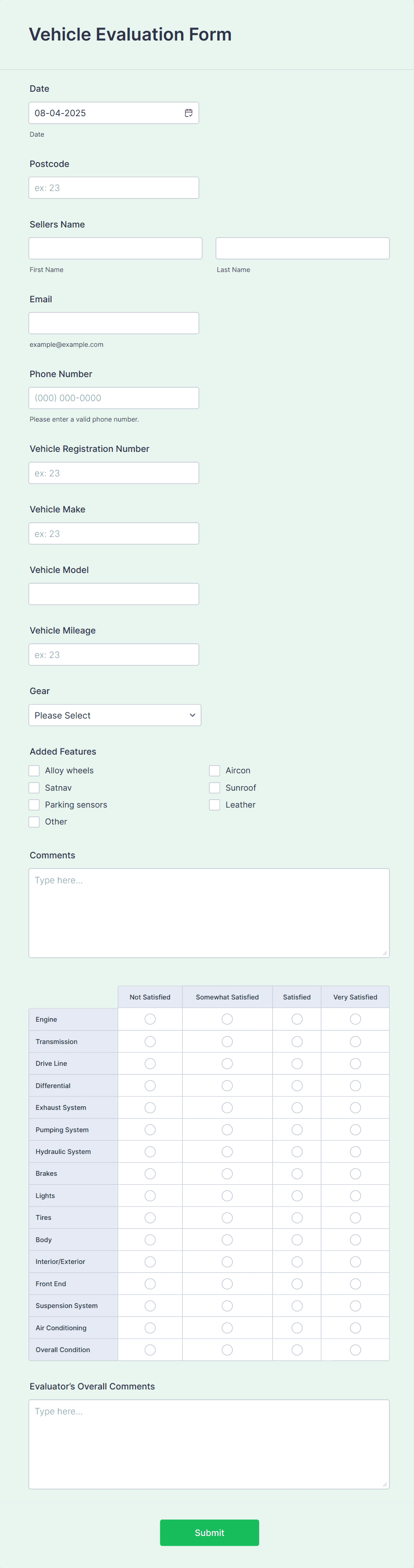Image resolution: width=414 pixels, height=1568 pixels.
Task: Rate Overall Condition as Very Satisfied
Action: point(355,1349)
